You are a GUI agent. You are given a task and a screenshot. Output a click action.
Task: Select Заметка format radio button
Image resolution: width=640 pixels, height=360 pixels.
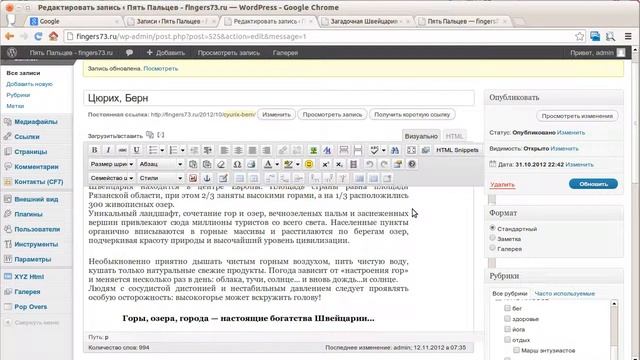pos(492,238)
